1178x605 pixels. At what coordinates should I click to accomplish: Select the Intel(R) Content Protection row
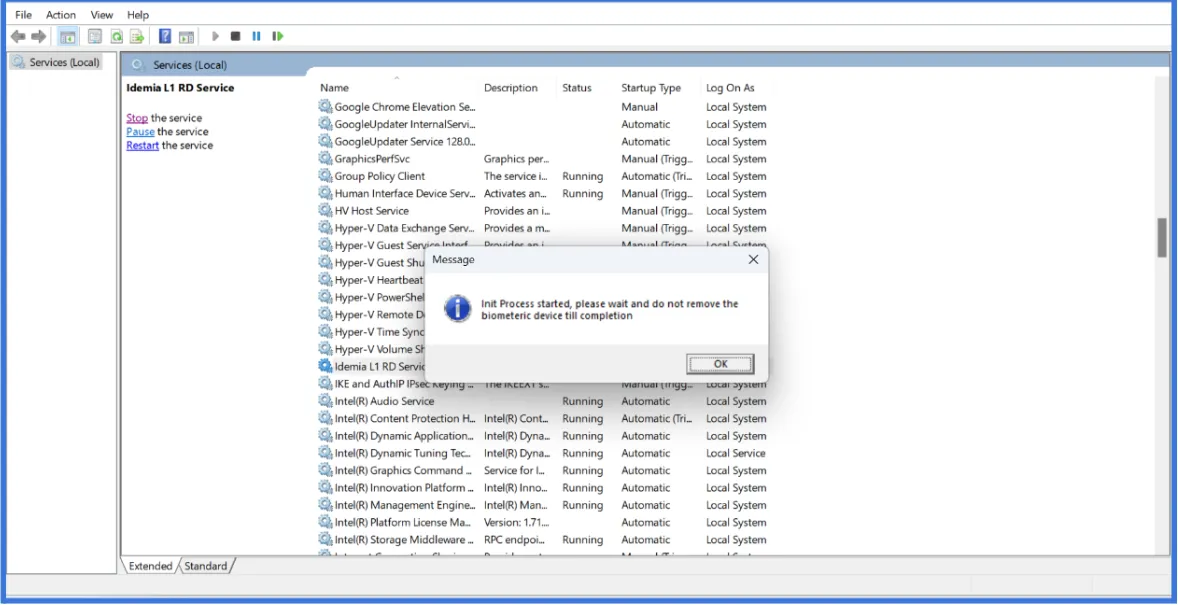coord(545,419)
